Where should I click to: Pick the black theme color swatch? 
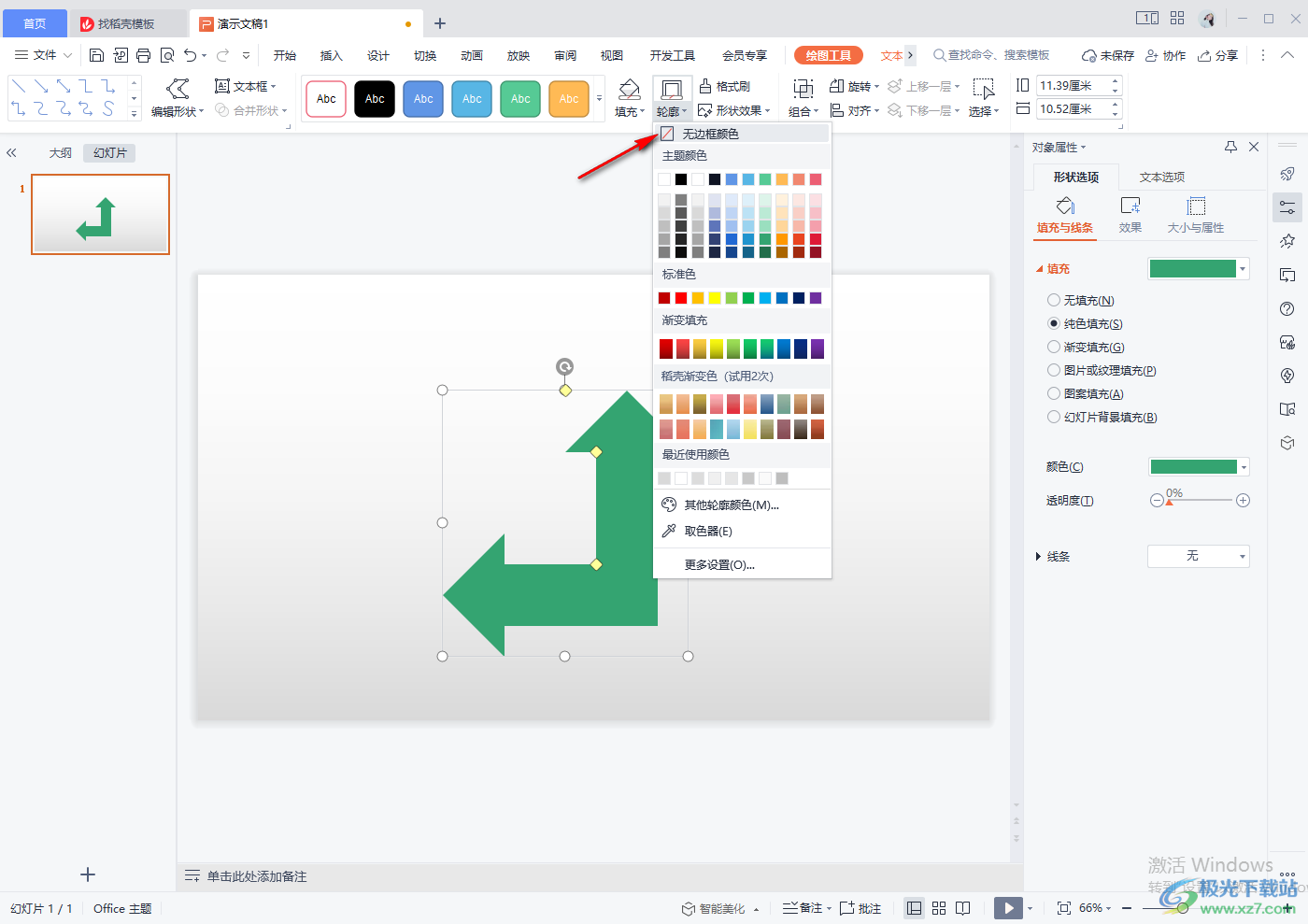coord(681,179)
